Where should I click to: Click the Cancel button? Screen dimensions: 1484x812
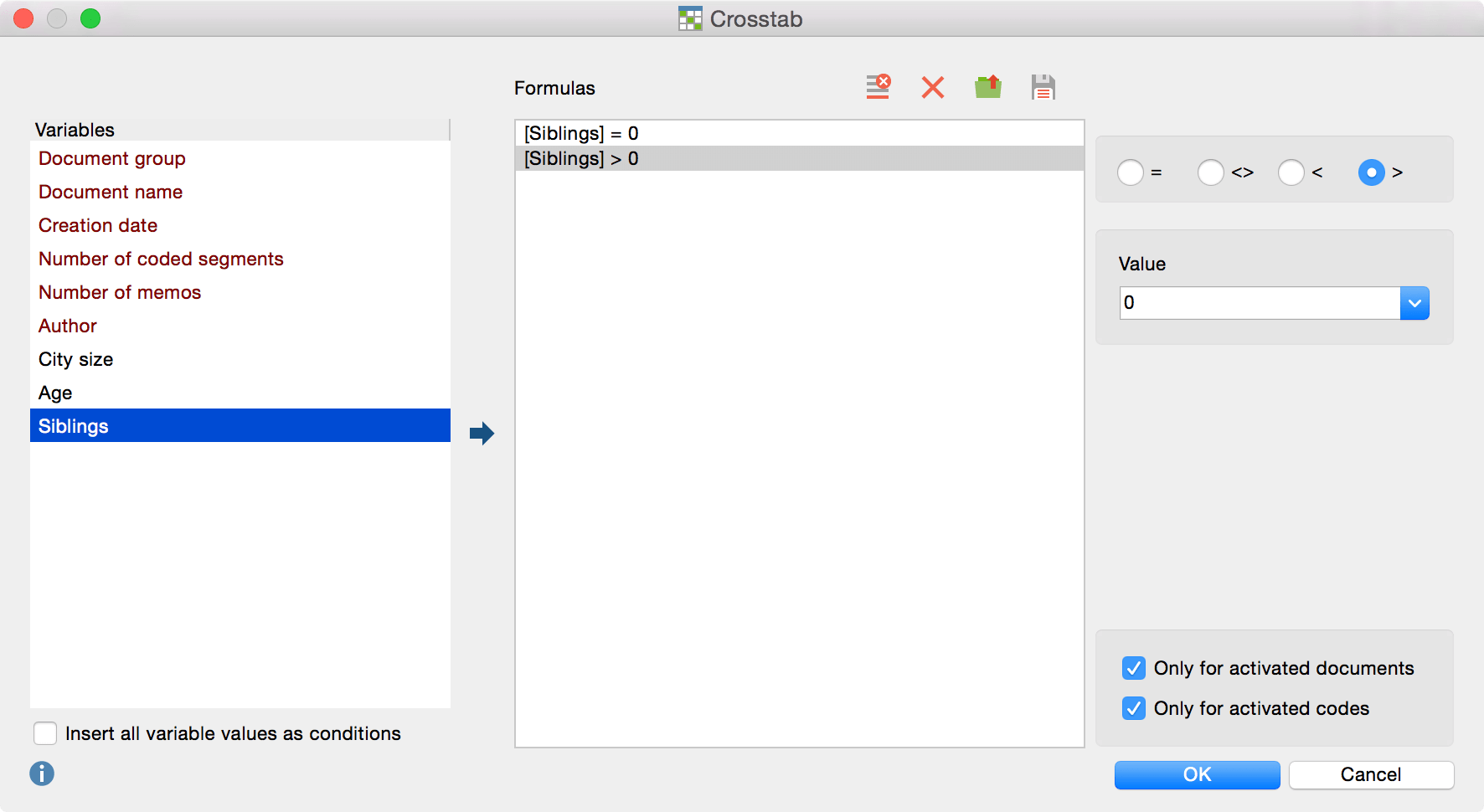tap(1371, 775)
